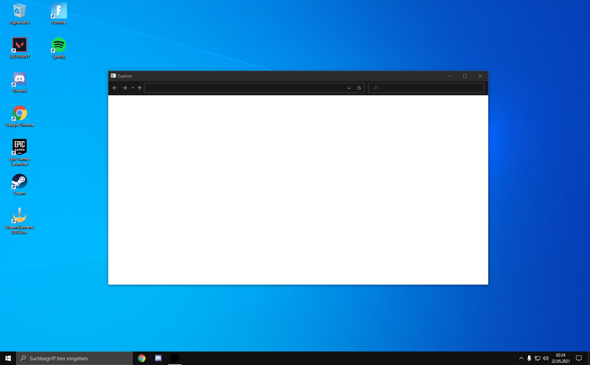Select the Papierkorb desktop icon

point(20,14)
